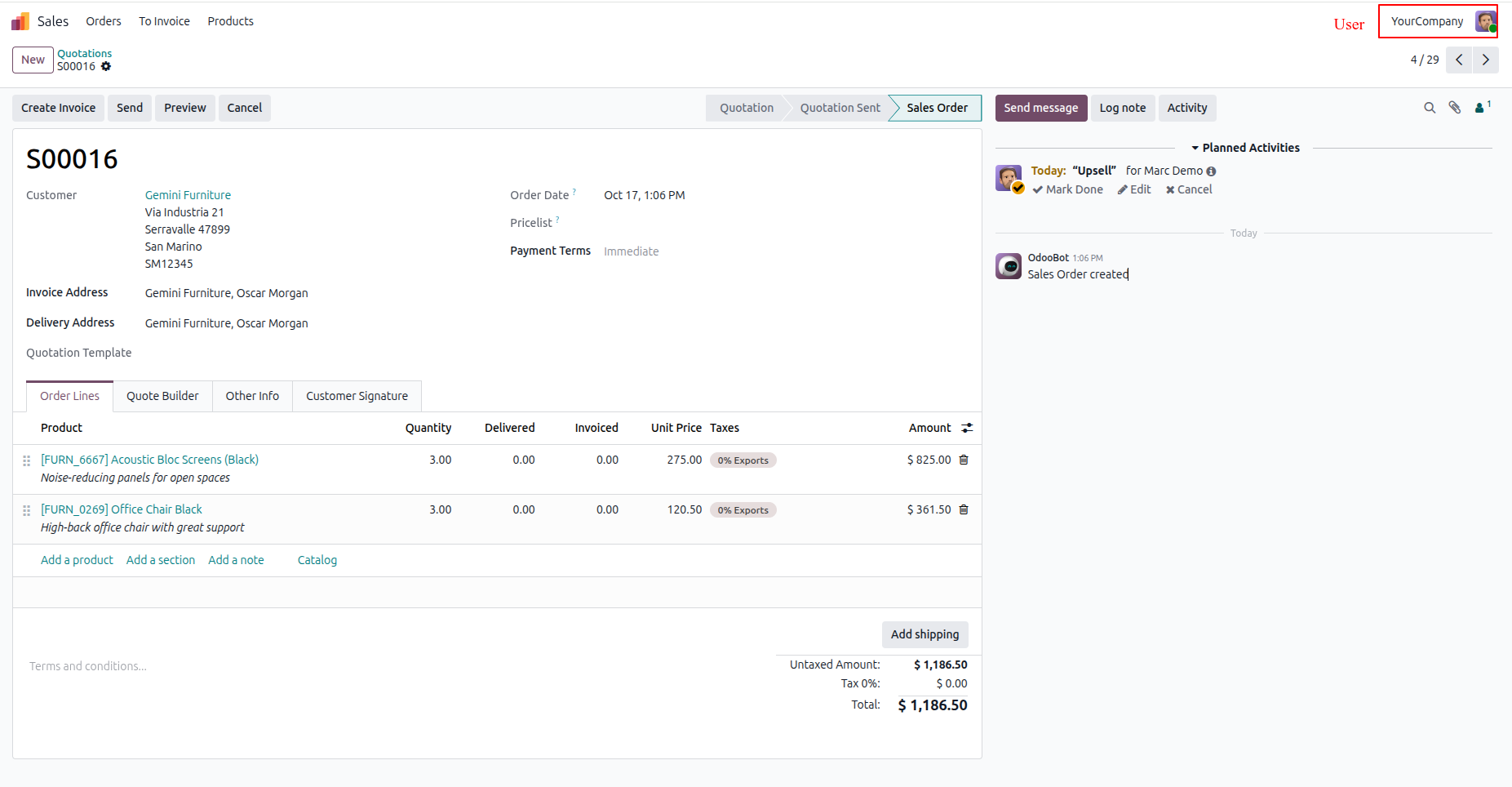Open optional columns settings near Amount

967,428
